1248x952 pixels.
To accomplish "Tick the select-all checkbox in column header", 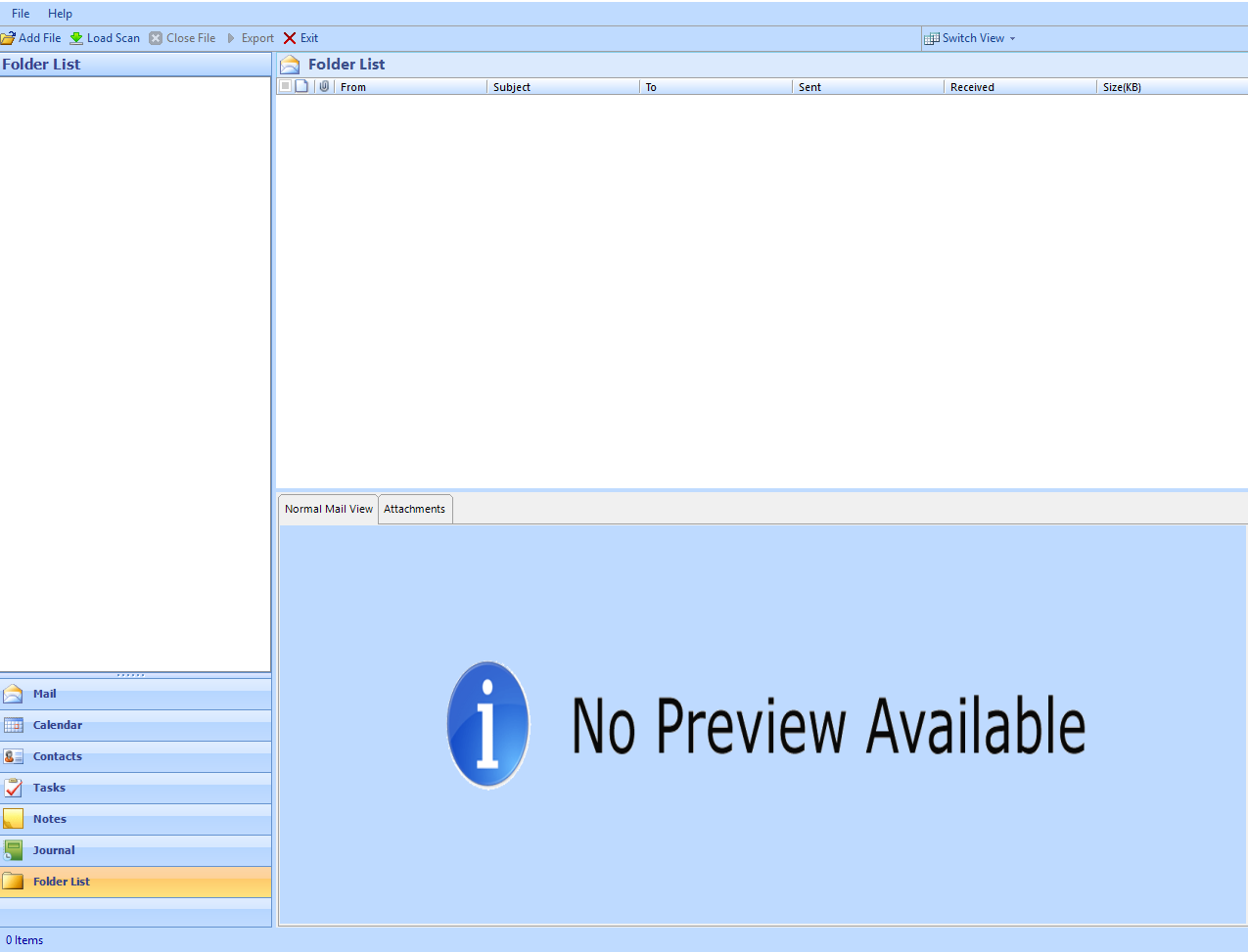I will click(285, 86).
